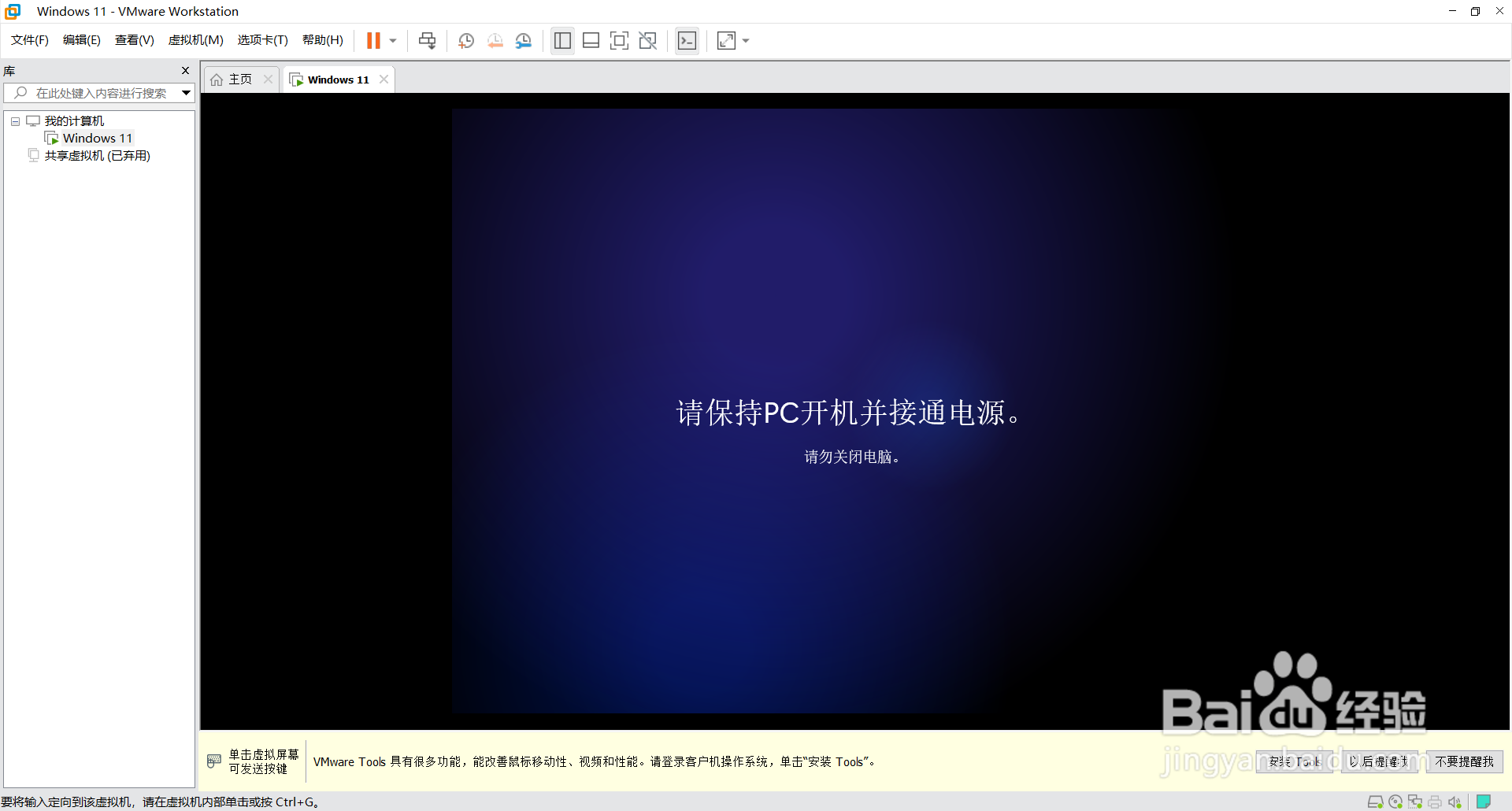Click the CD/DVD drive status icon
The width and height of the screenshot is (1512, 811).
pos(1395,802)
